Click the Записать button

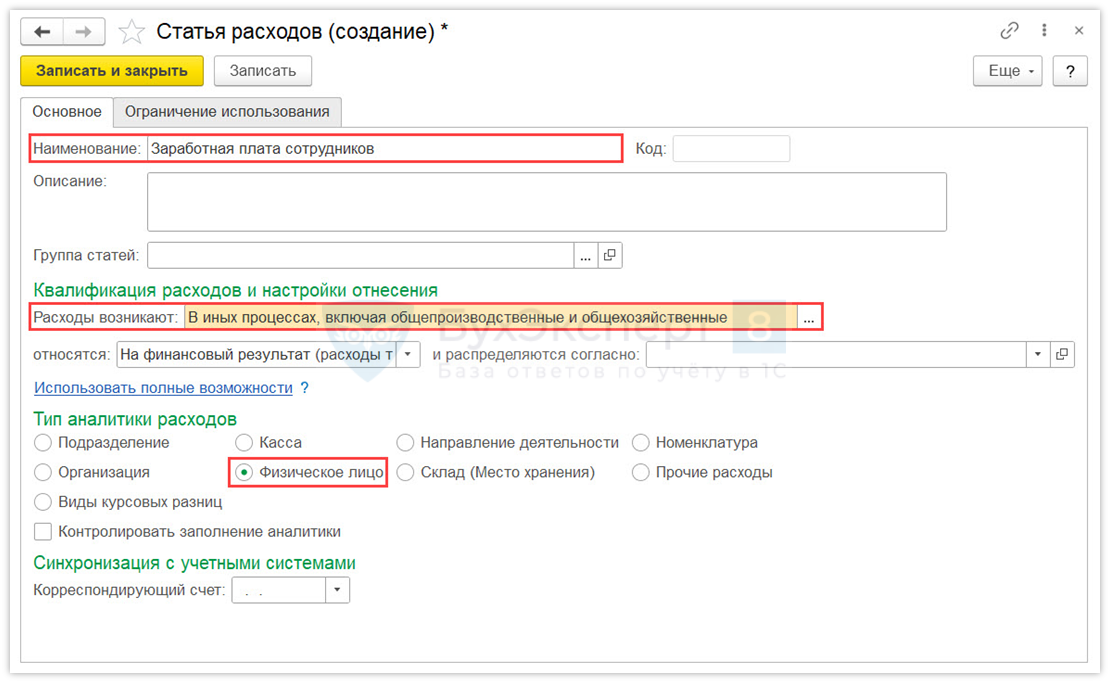[x=263, y=71]
